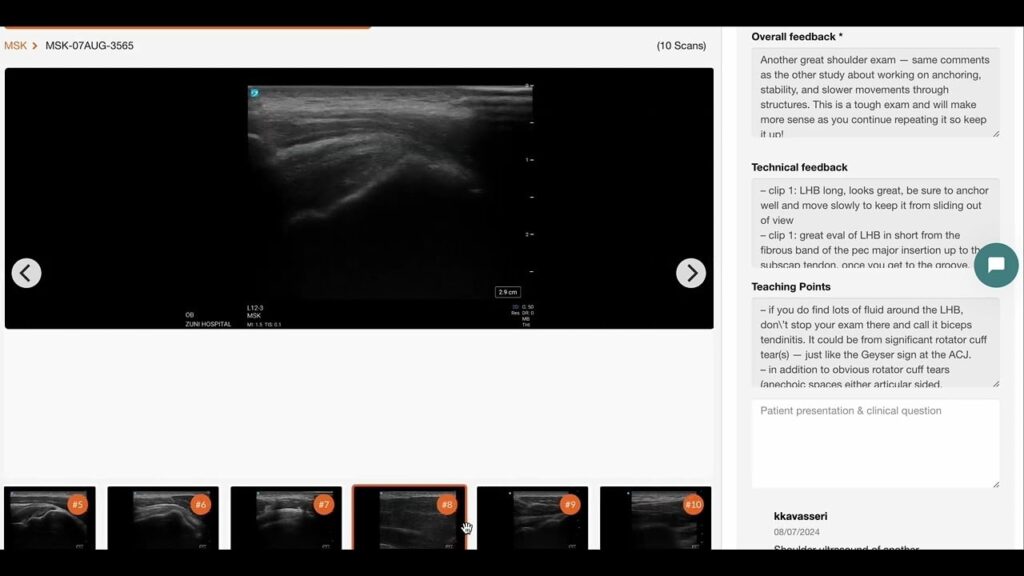Click into the Technical feedback text area

[x=875, y=223]
